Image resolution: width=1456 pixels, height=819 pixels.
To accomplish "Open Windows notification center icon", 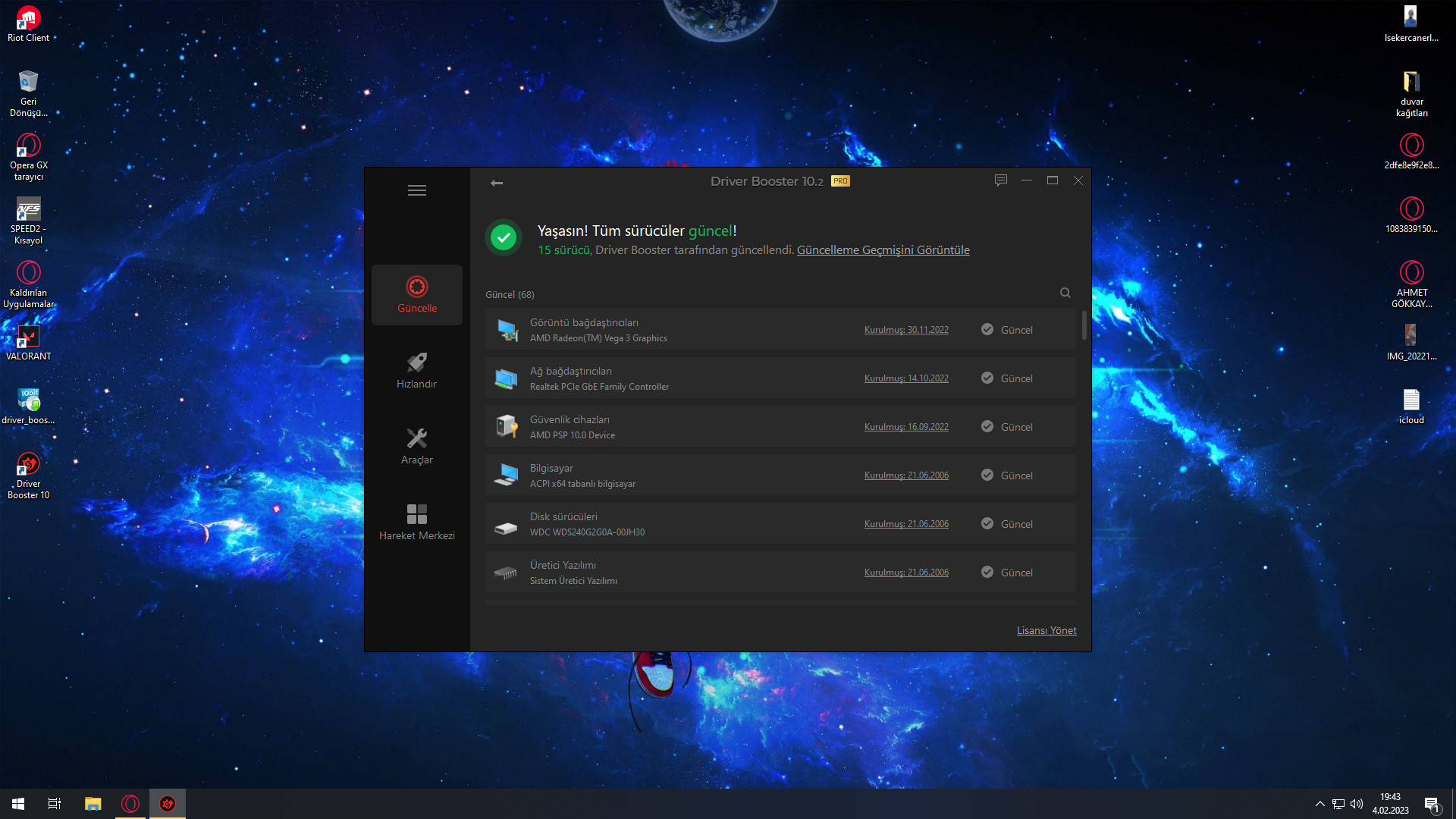I will pos(1431,804).
